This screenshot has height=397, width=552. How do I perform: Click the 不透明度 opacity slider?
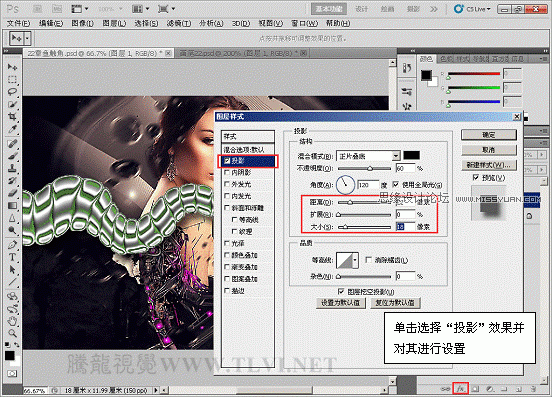[x=364, y=169]
